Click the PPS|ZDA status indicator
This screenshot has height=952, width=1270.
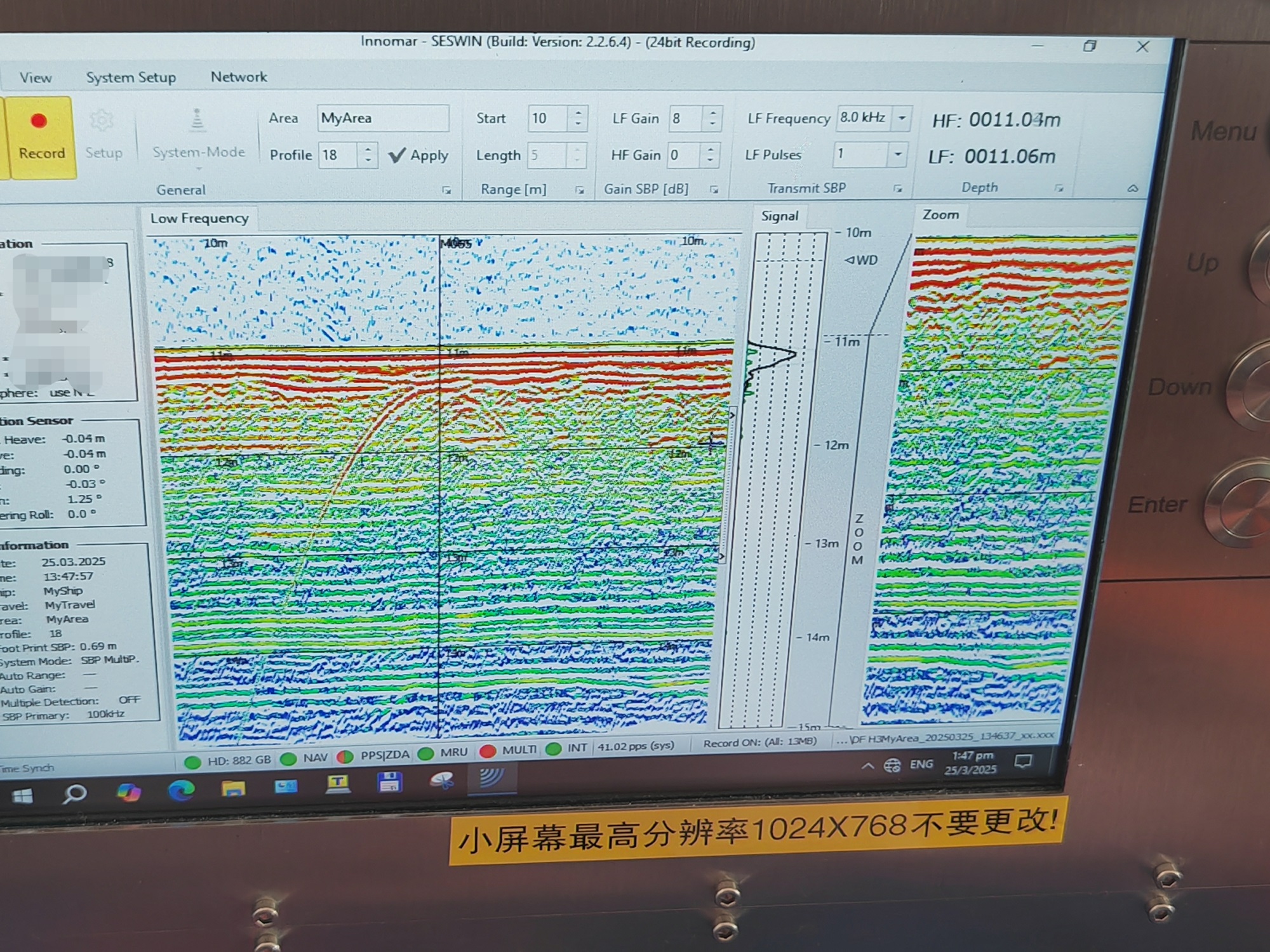[373, 755]
